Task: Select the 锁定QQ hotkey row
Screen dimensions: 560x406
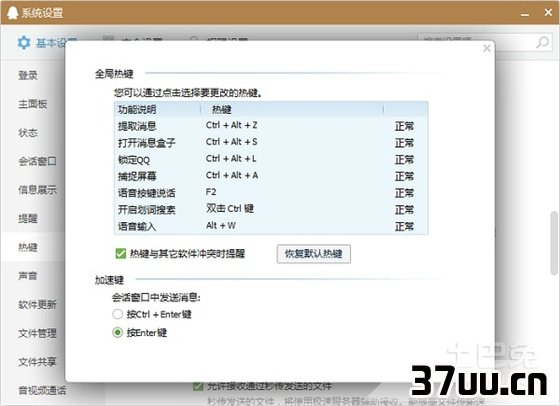Action: pos(271,159)
